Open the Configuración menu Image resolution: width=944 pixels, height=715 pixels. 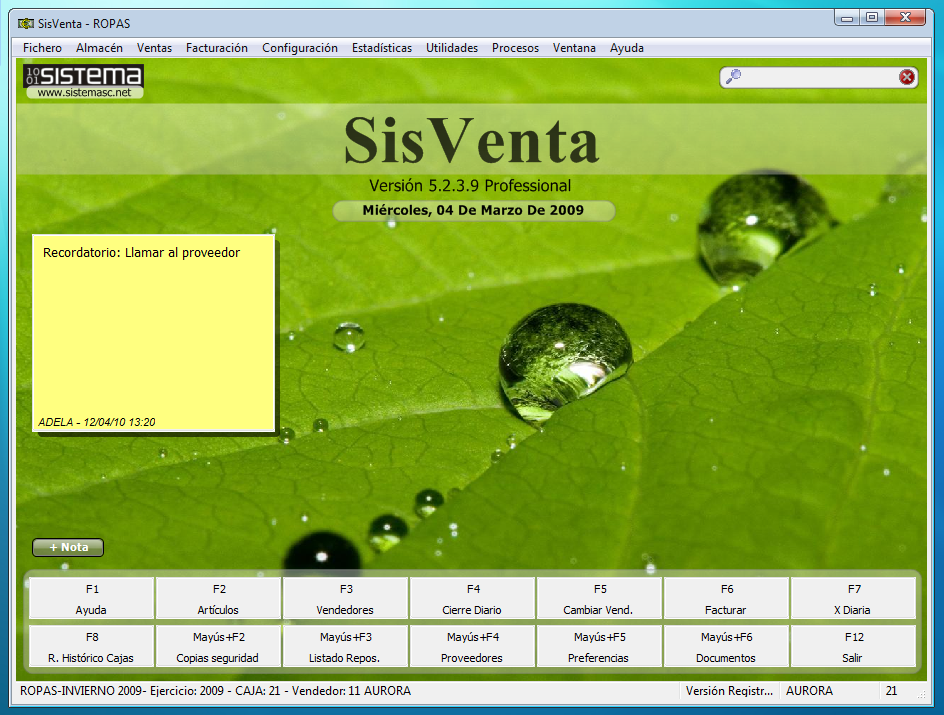(300, 48)
